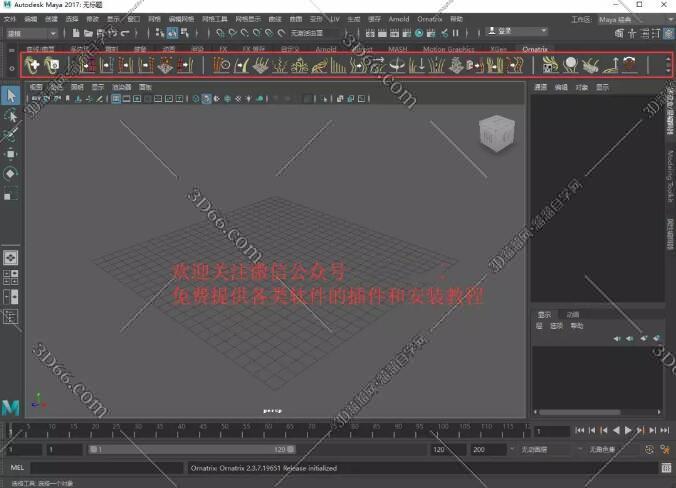
Task: Activate the Lasso select tool
Action: pos(11,115)
